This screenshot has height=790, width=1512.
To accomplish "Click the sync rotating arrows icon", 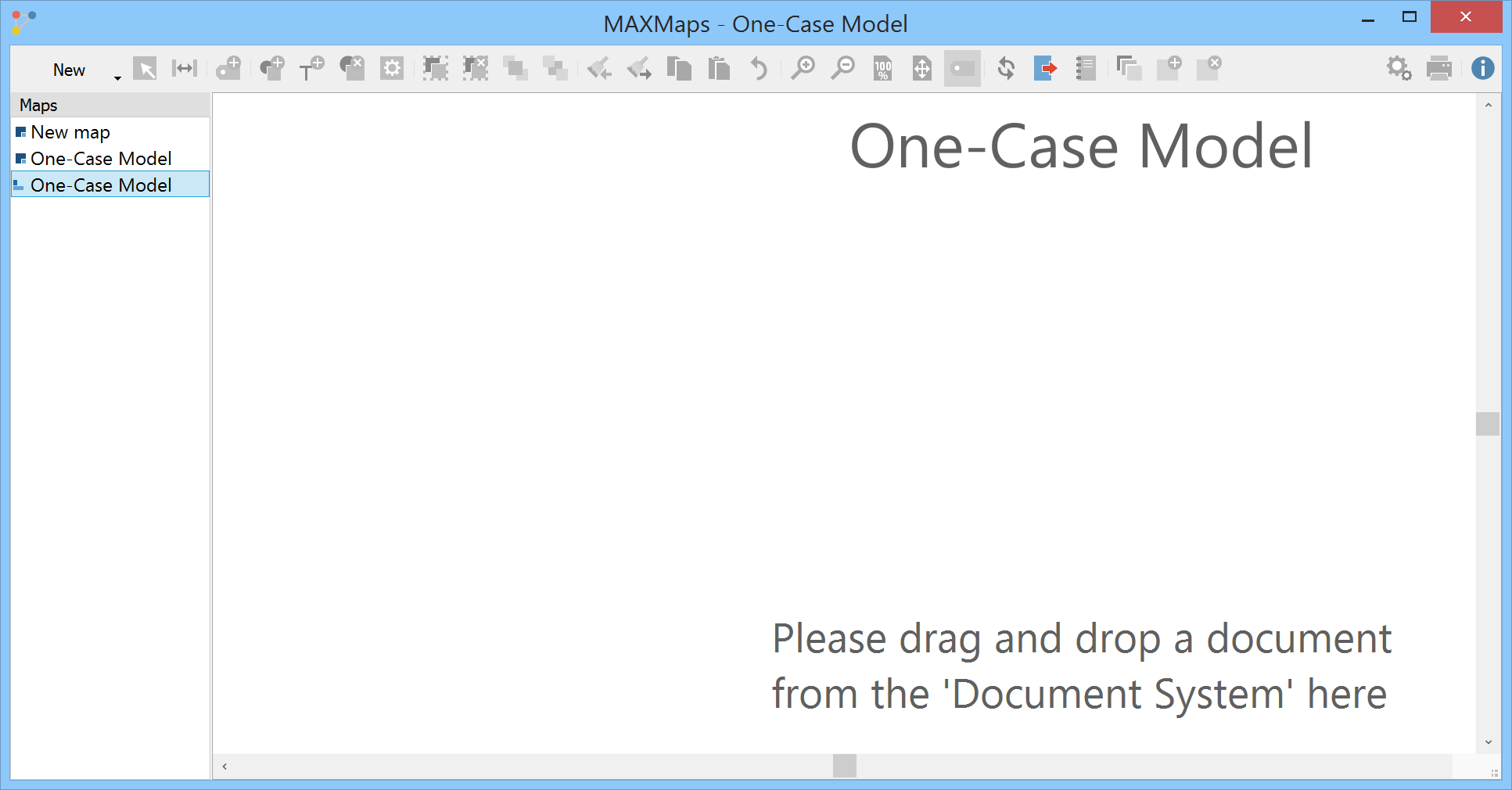I will (1007, 69).
